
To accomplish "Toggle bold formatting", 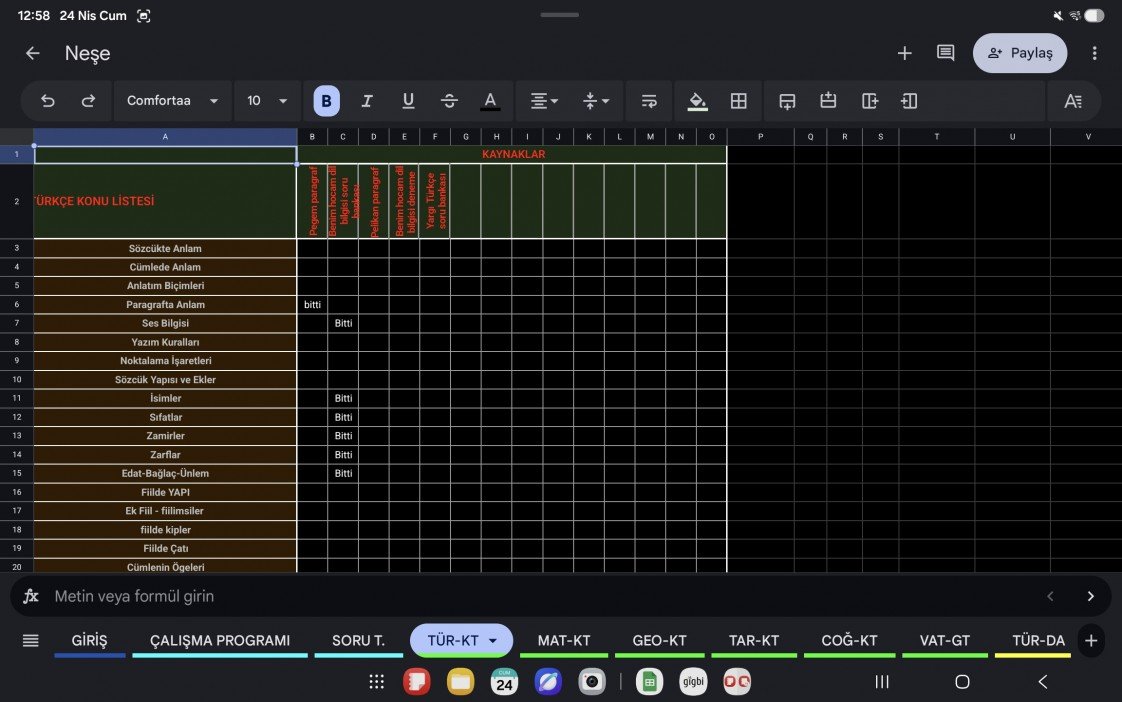I will pyautogui.click(x=326, y=101).
